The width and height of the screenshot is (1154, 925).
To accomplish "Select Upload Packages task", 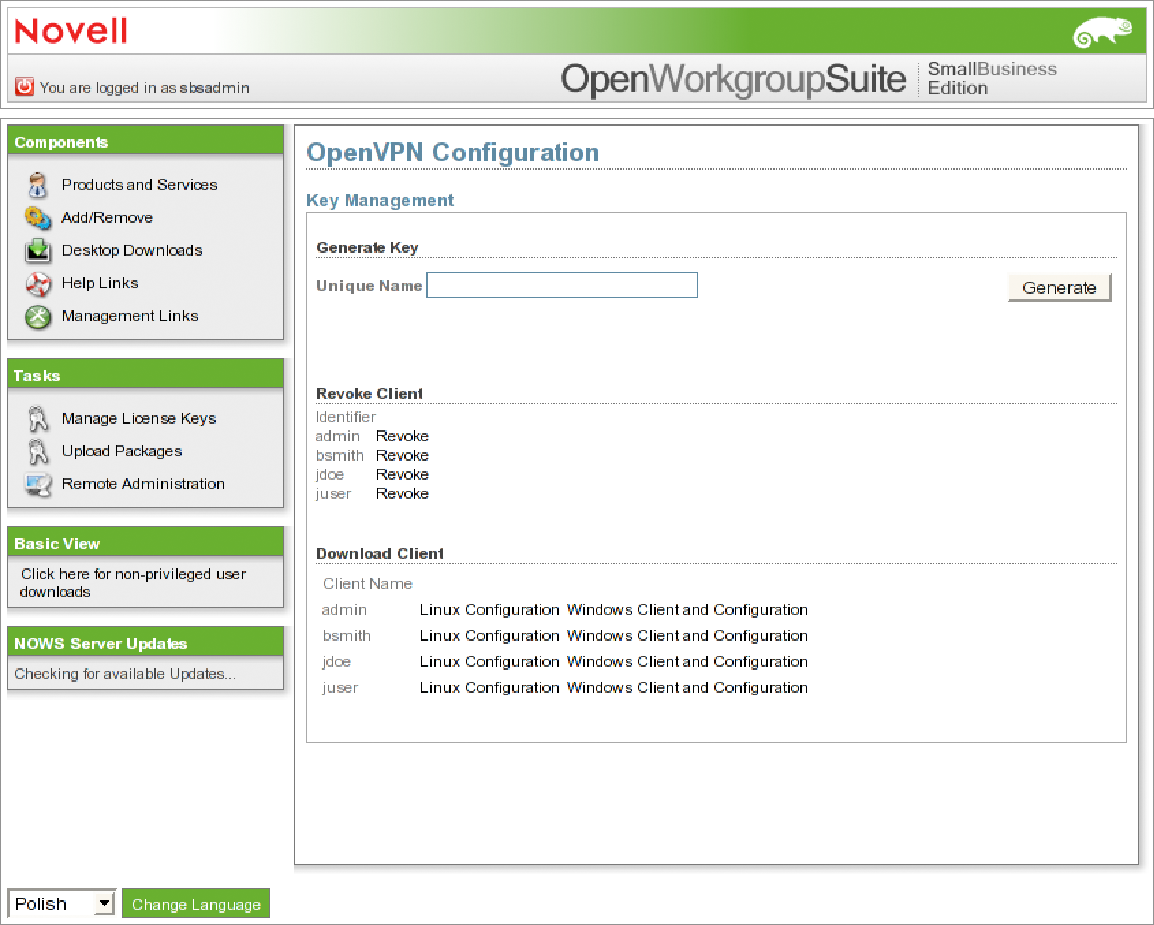I will pos(122,450).
